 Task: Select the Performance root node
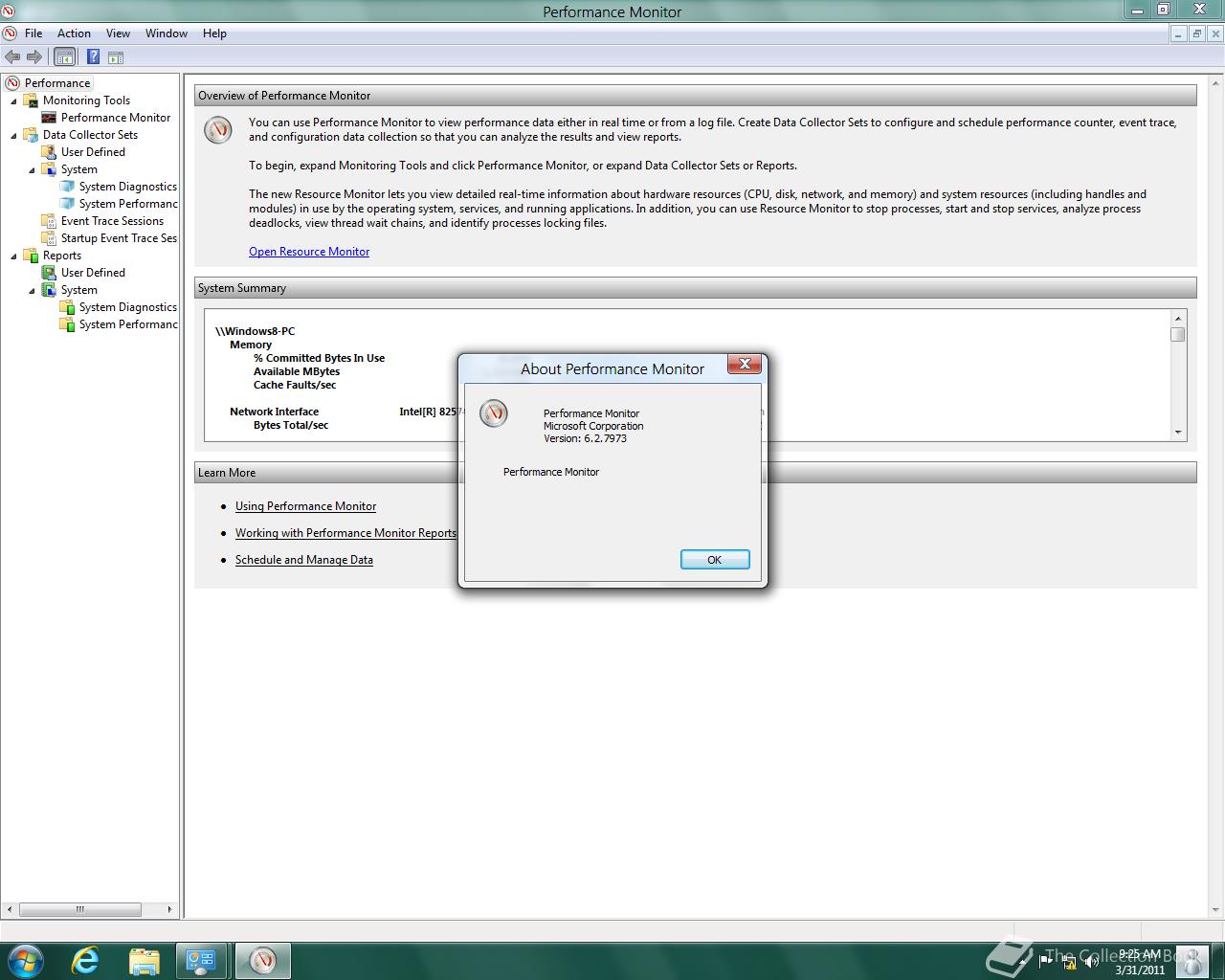(57, 83)
